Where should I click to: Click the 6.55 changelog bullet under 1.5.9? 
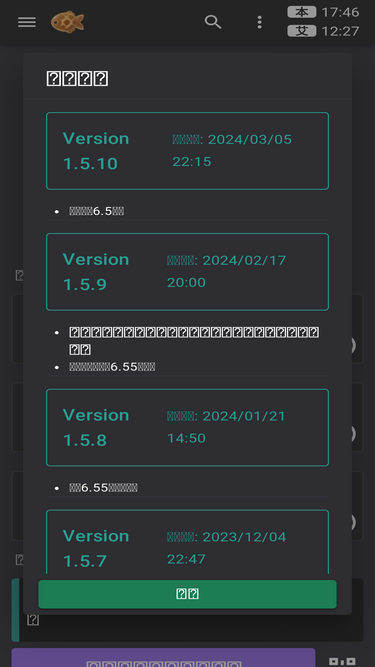click(x=112, y=367)
